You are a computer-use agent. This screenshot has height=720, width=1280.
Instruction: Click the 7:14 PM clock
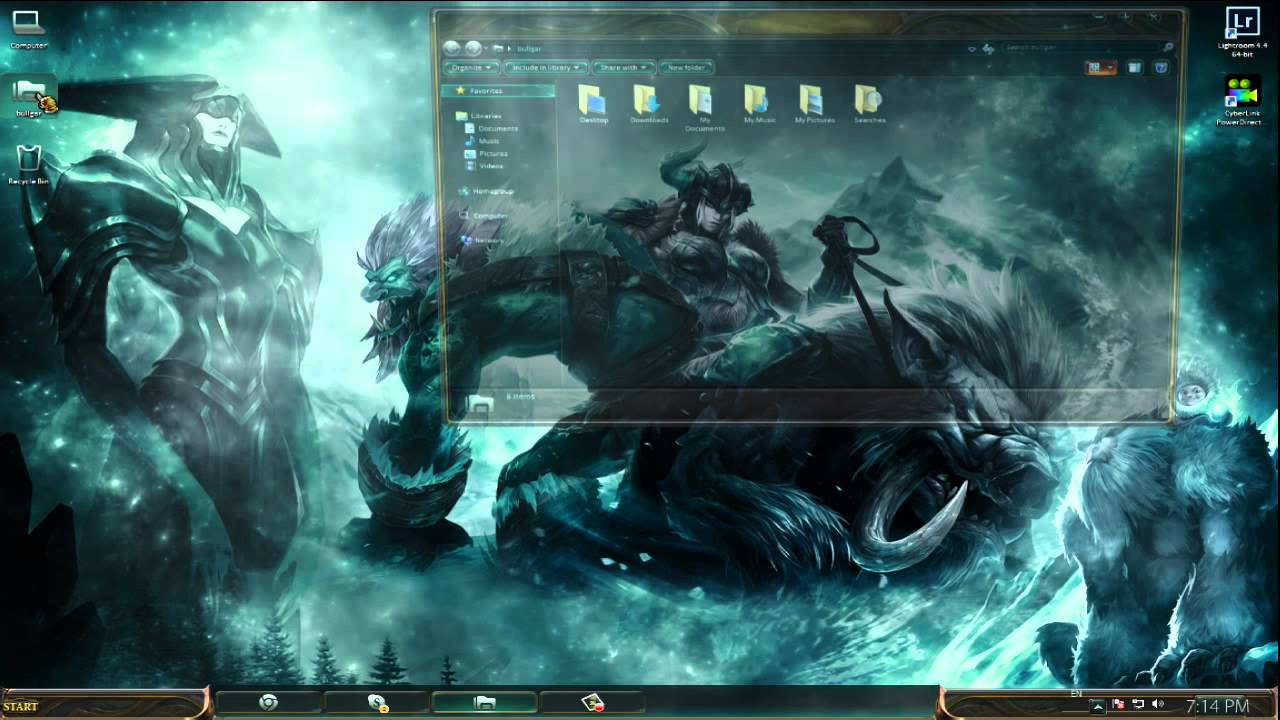coord(1217,707)
